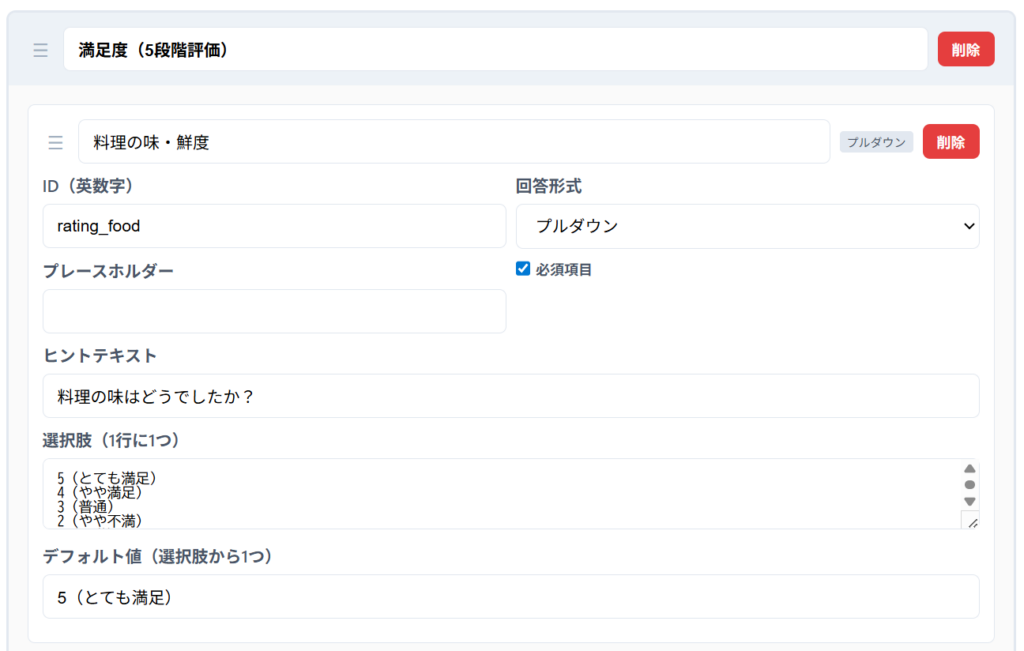Grab the 満足度 section drag handle
Screen dimensions: 1024x651
click(x=40, y=50)
